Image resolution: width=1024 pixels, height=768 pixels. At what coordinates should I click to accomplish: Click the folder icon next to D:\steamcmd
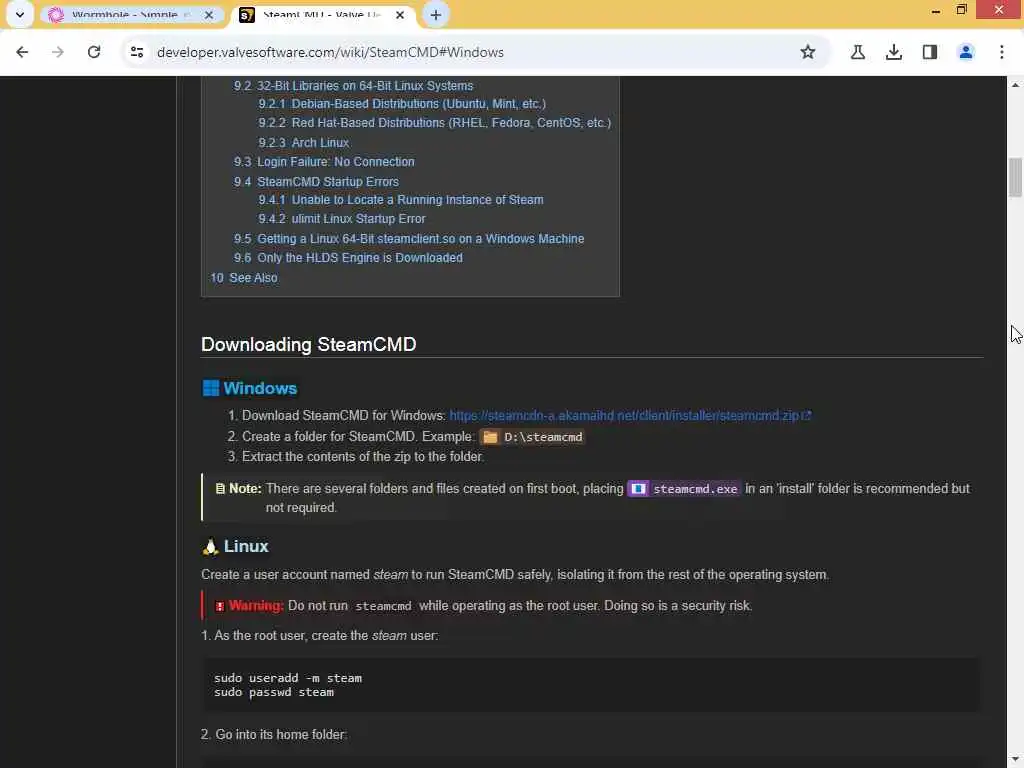(x=490, y=437)
